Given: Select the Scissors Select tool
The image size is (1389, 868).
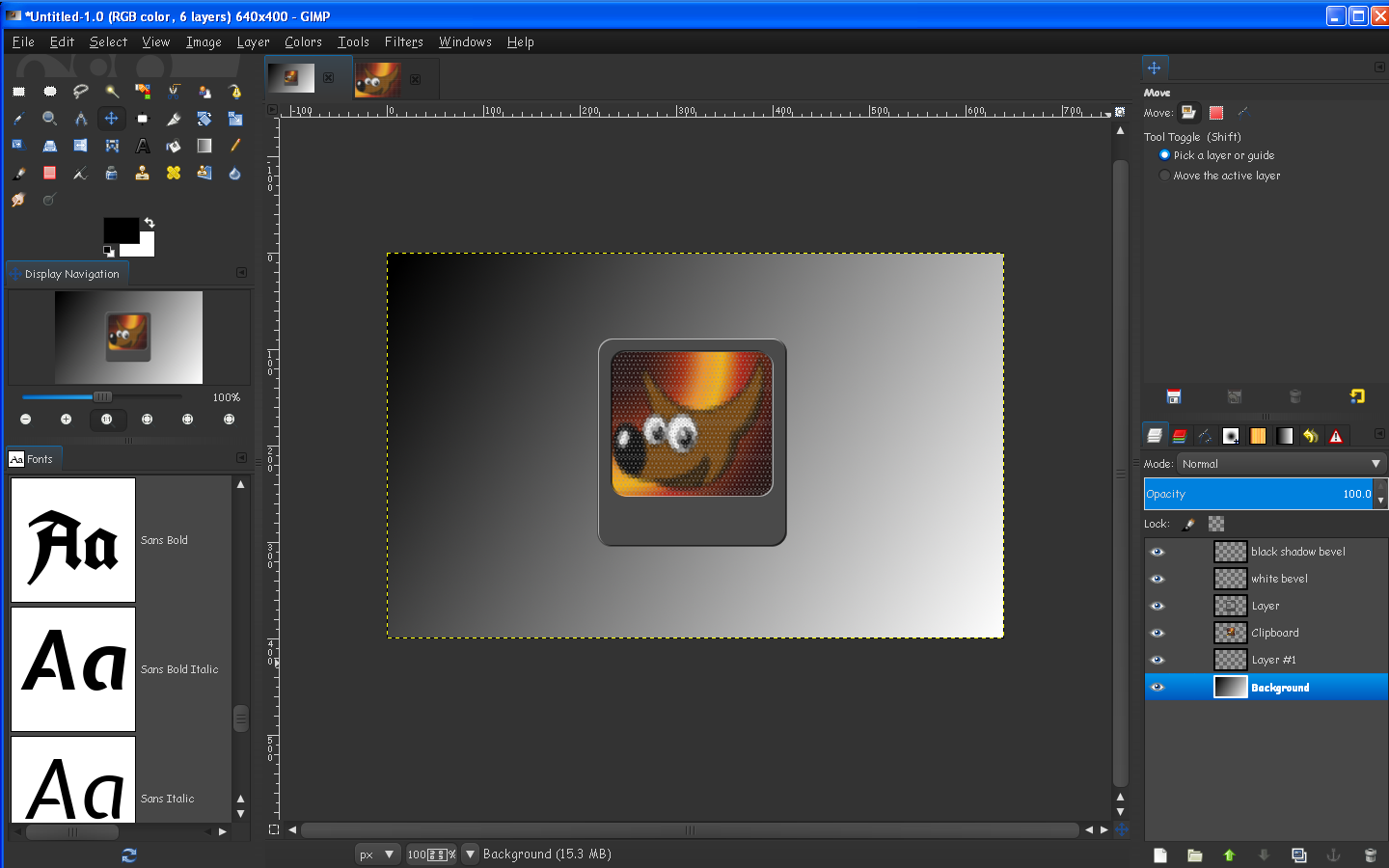Looking at the screenshot, I should coord(174,92).
